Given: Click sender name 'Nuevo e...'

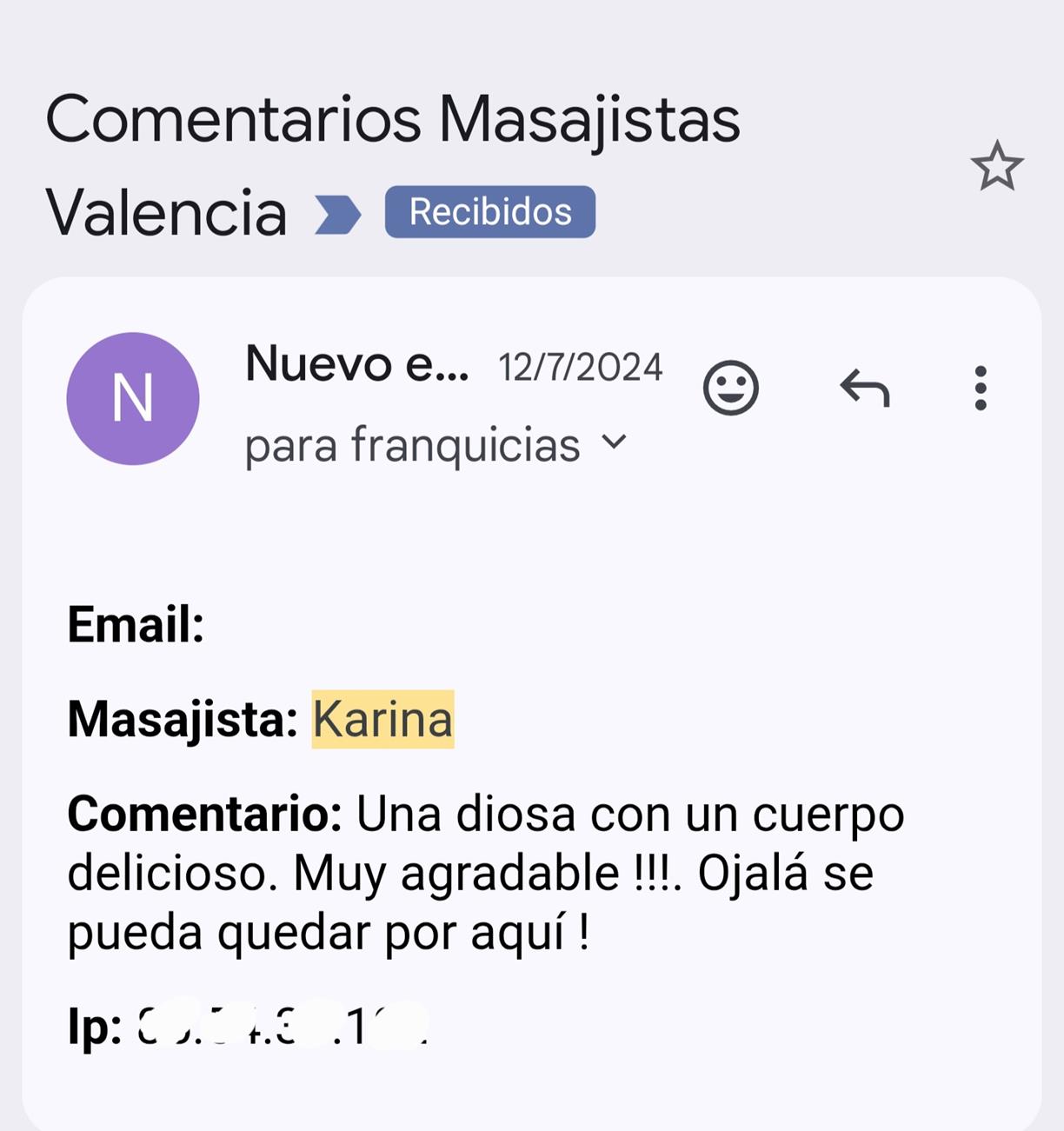Looking at the screenshot, I should (356, 364).
